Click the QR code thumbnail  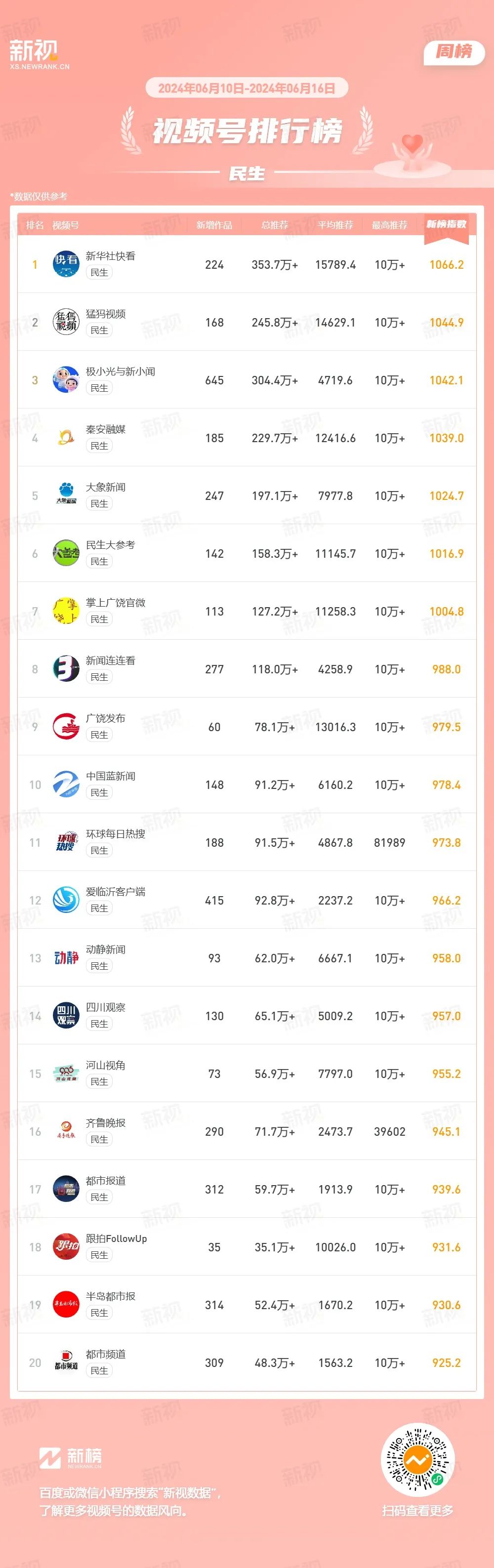pyautogui.click(x=417, y=1460)
